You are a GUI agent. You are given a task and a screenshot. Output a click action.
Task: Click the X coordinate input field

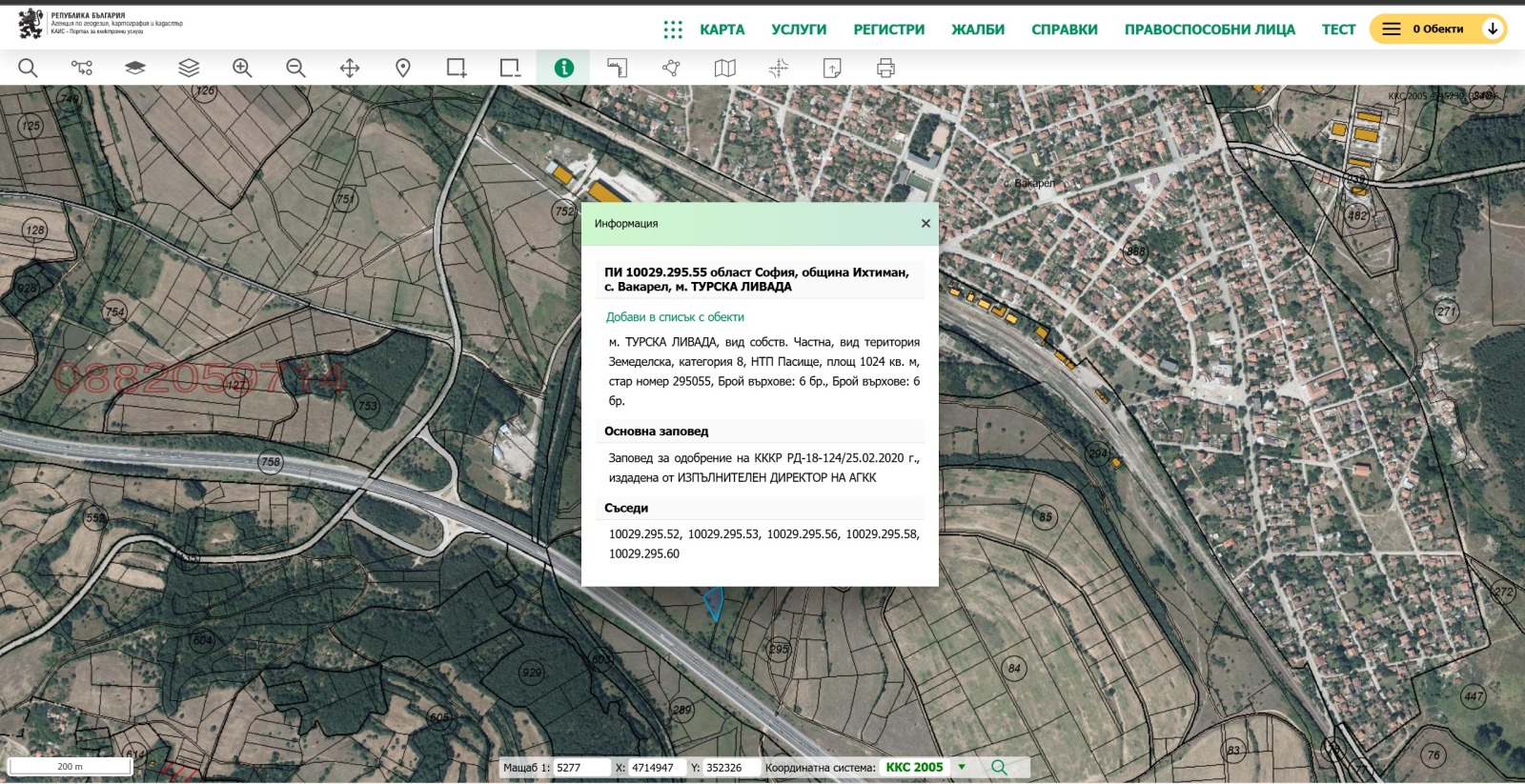(x=657, y=767)
